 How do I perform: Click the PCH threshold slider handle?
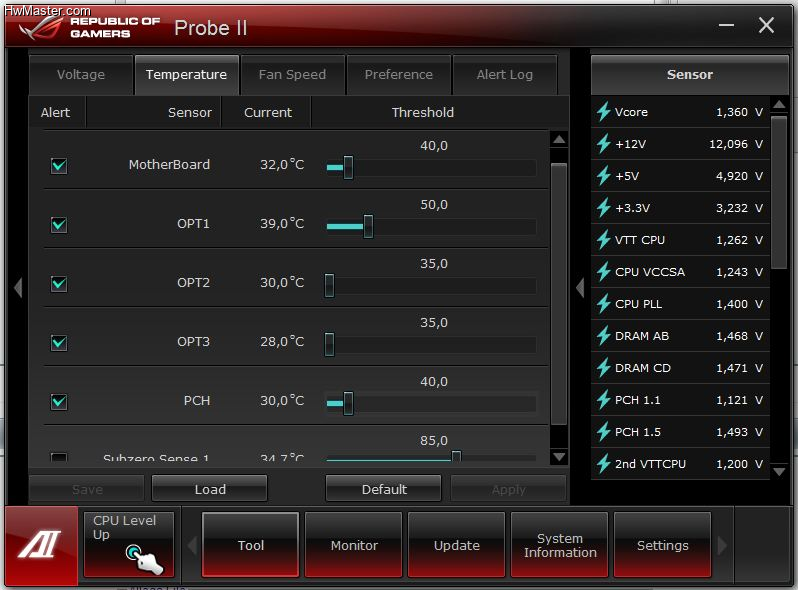click(x=348, y=404)
